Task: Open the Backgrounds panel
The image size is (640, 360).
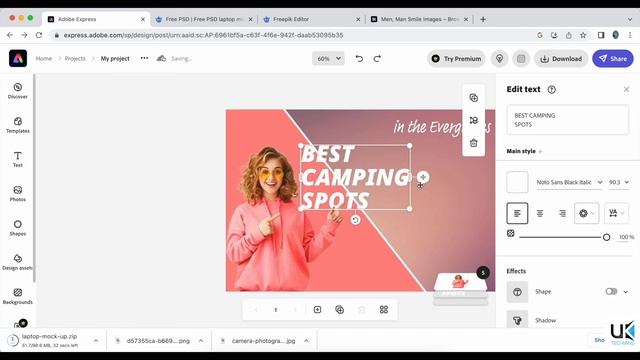Action: pyautogui.click(x=18, y=296)
